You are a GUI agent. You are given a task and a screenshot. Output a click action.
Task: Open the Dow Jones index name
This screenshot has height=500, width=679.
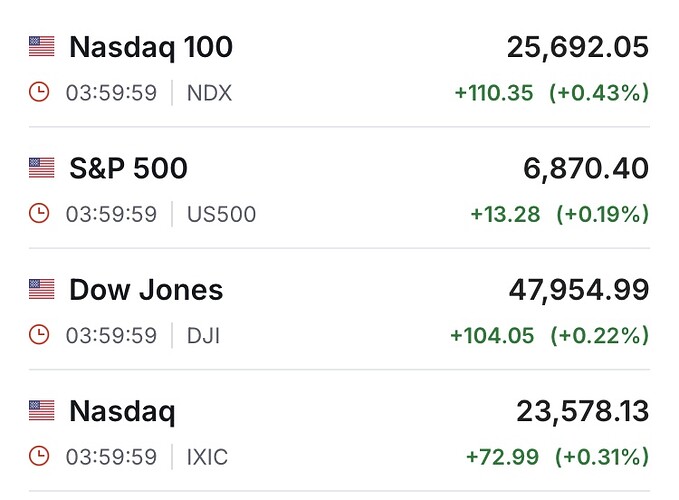click(146, 290)
